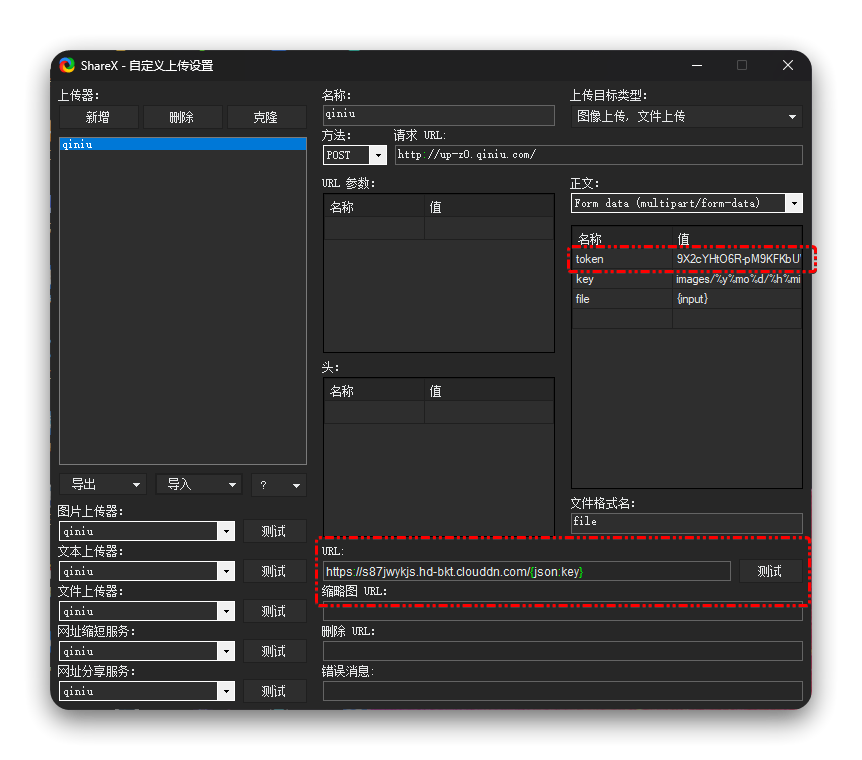Open the 上传目标类型 dropdown
The height and width of the screenshot is (760, 862).
[687, 117]
